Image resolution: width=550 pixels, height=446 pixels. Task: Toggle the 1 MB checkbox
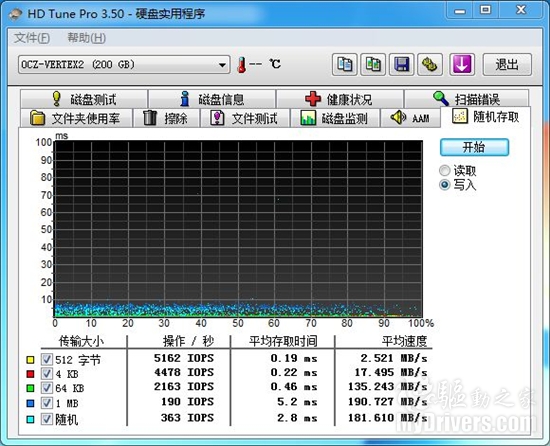point(47,403)
